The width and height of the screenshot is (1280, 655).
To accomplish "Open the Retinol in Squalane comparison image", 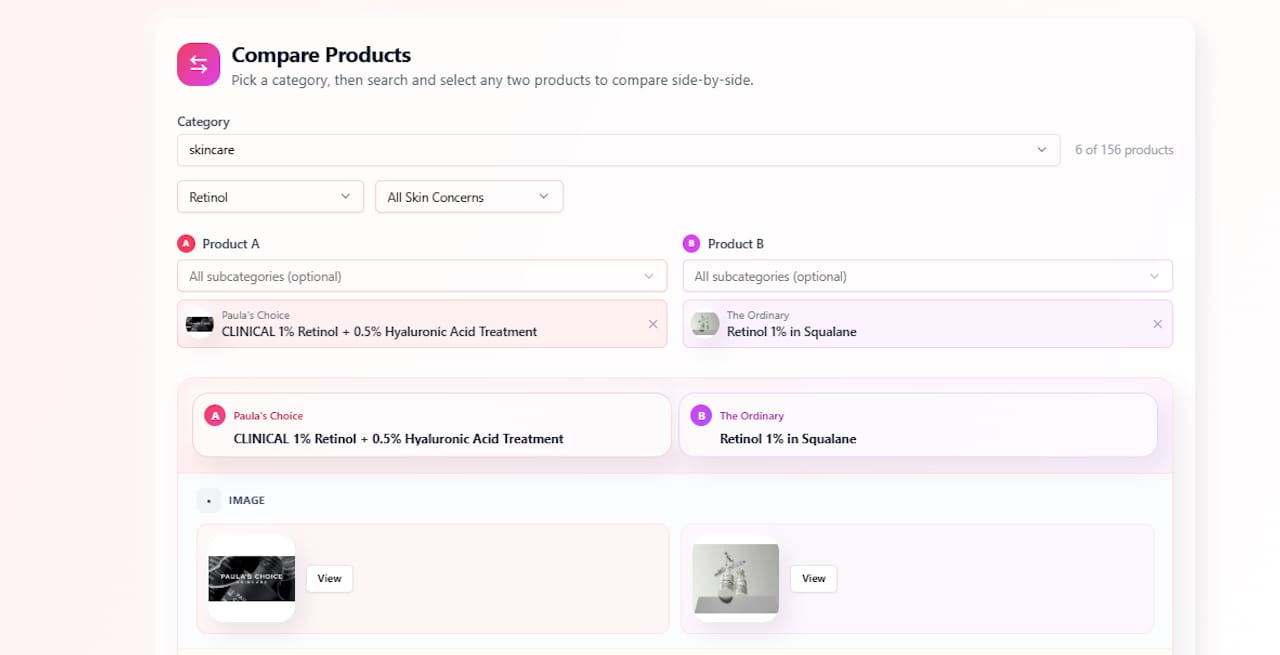I will [735, 579].
